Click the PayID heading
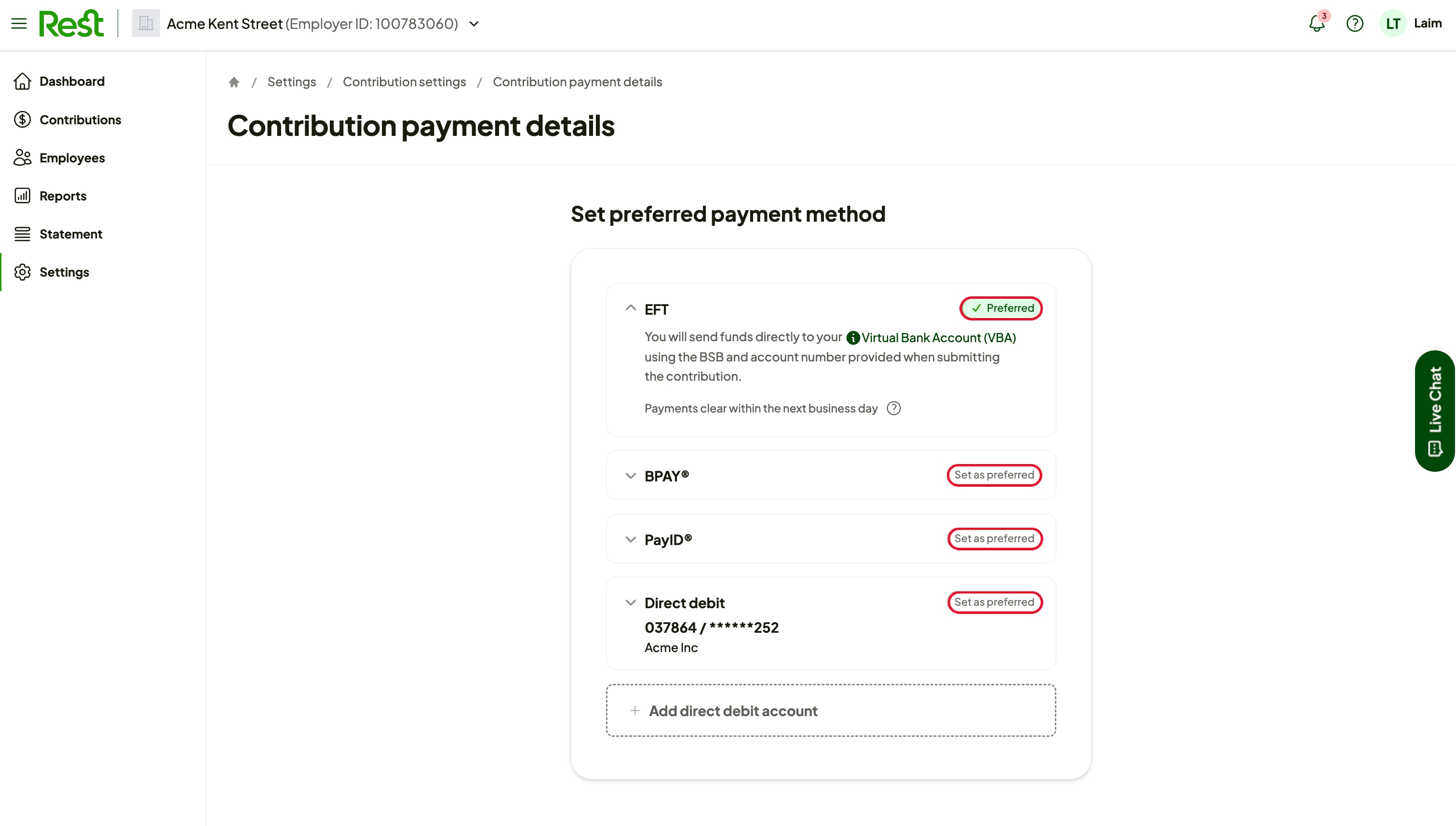 668,540
